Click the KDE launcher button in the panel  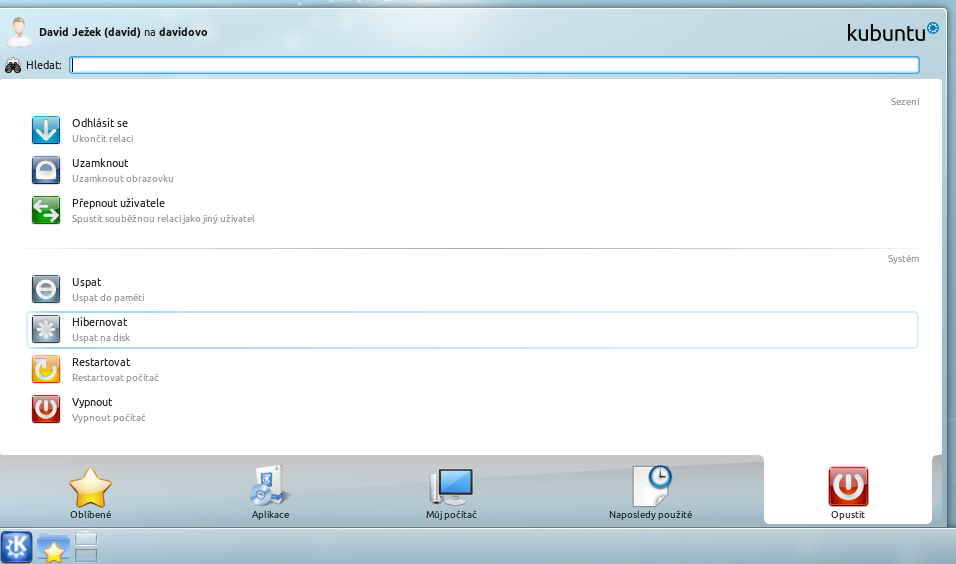[17, 546]
